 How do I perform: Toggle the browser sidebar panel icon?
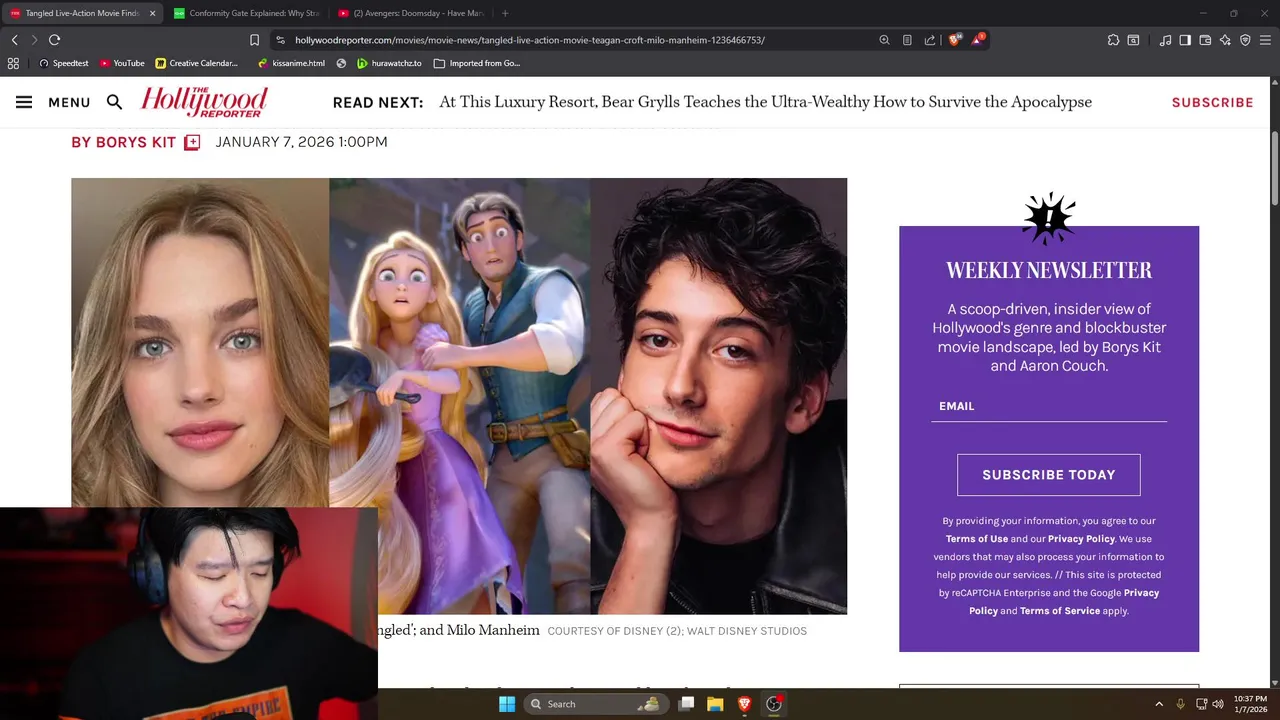(1185, 40)
